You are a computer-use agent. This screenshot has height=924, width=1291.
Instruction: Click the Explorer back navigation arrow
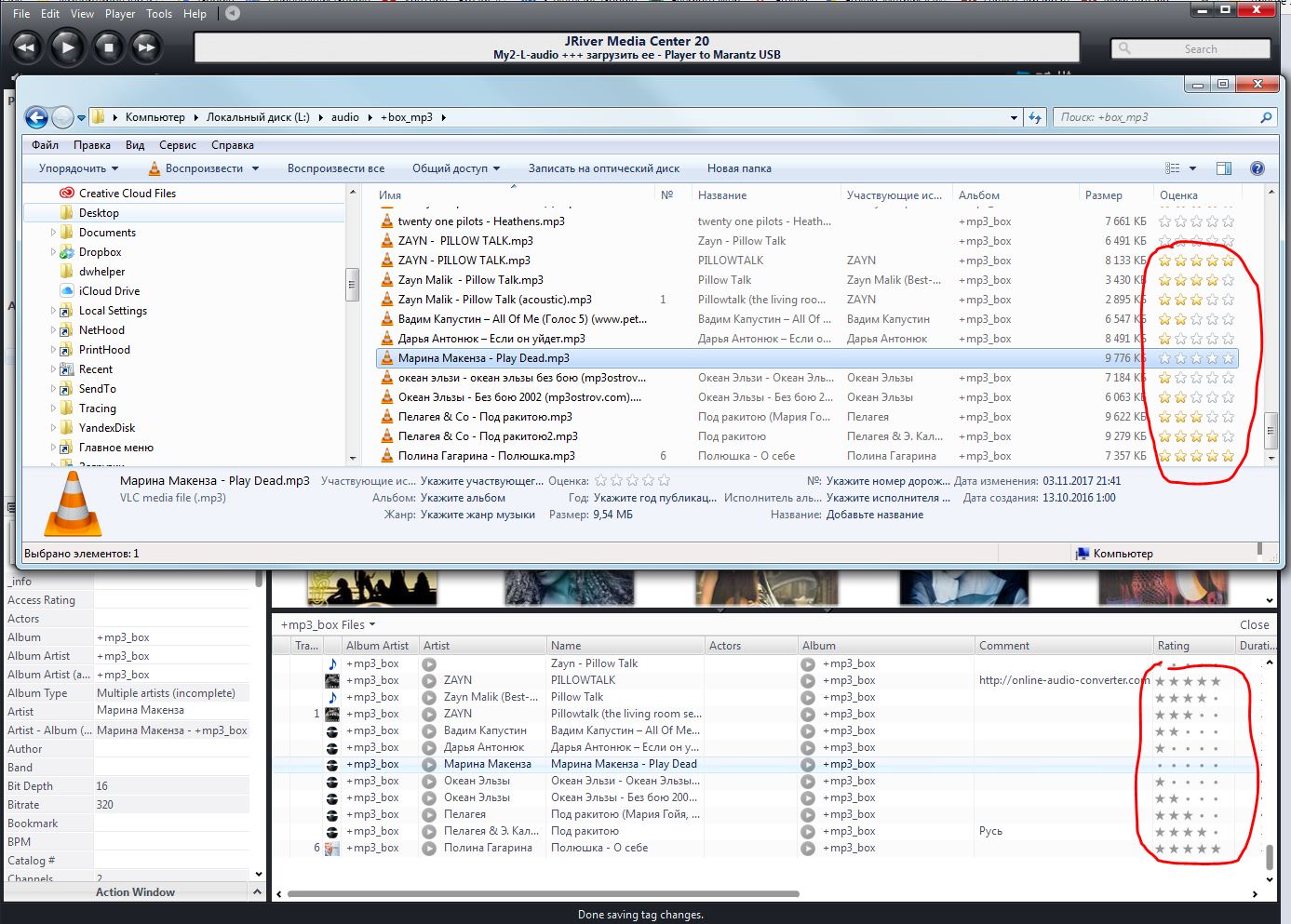click(36, 117)
